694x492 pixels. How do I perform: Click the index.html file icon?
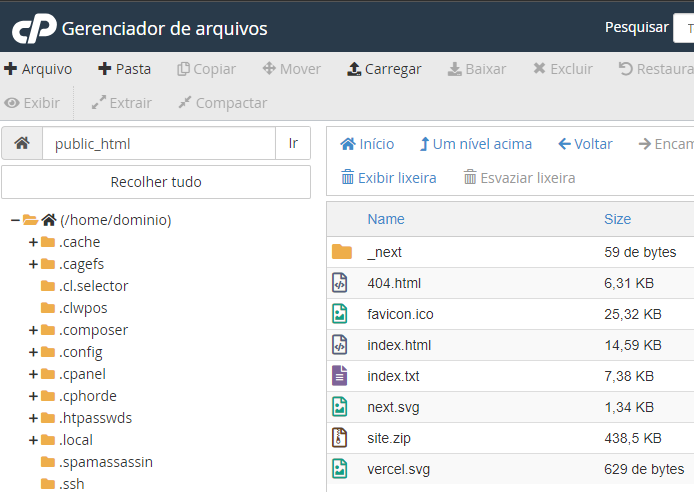pyautogui.click(x=340, y=345)
